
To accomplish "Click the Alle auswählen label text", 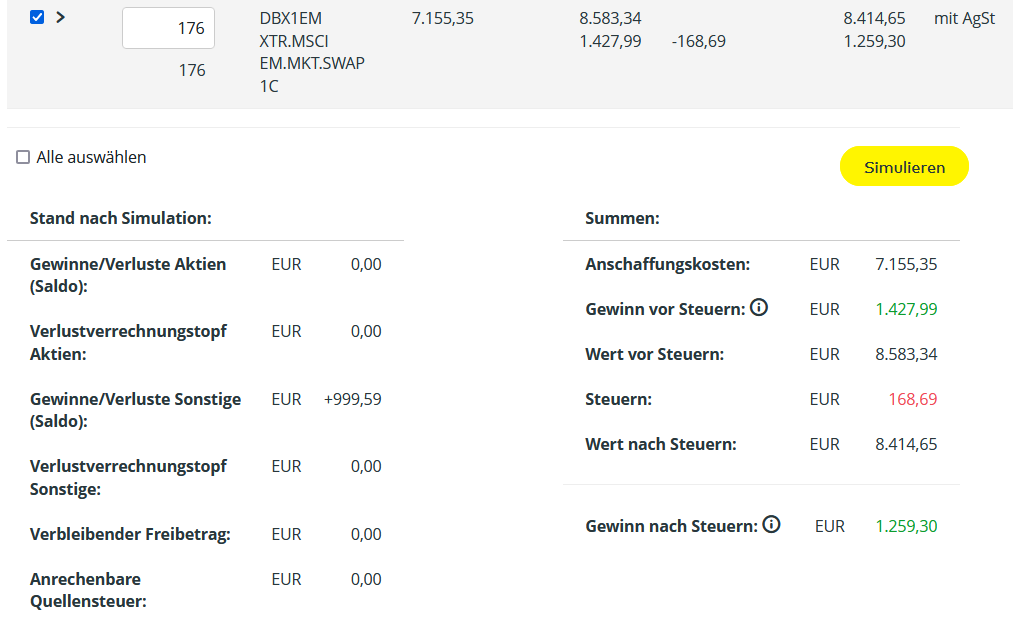I will [x=91, y=157].
